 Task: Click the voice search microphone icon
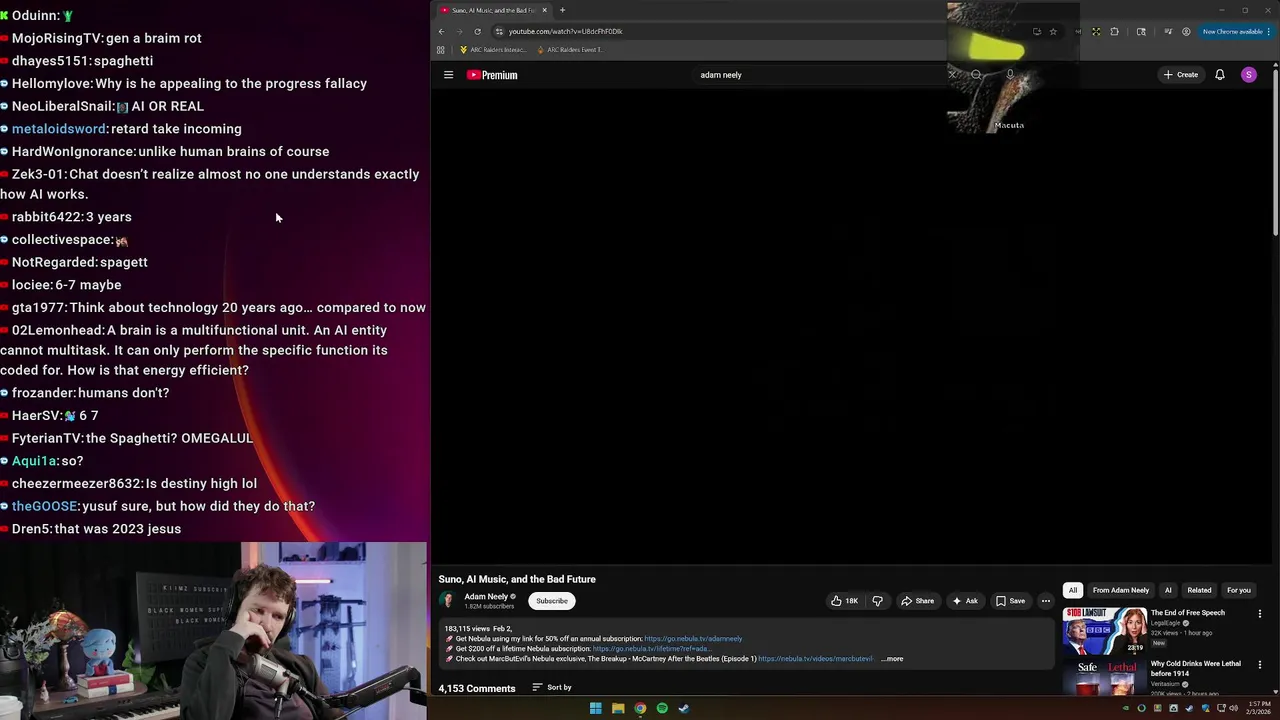click(1010, 75)
